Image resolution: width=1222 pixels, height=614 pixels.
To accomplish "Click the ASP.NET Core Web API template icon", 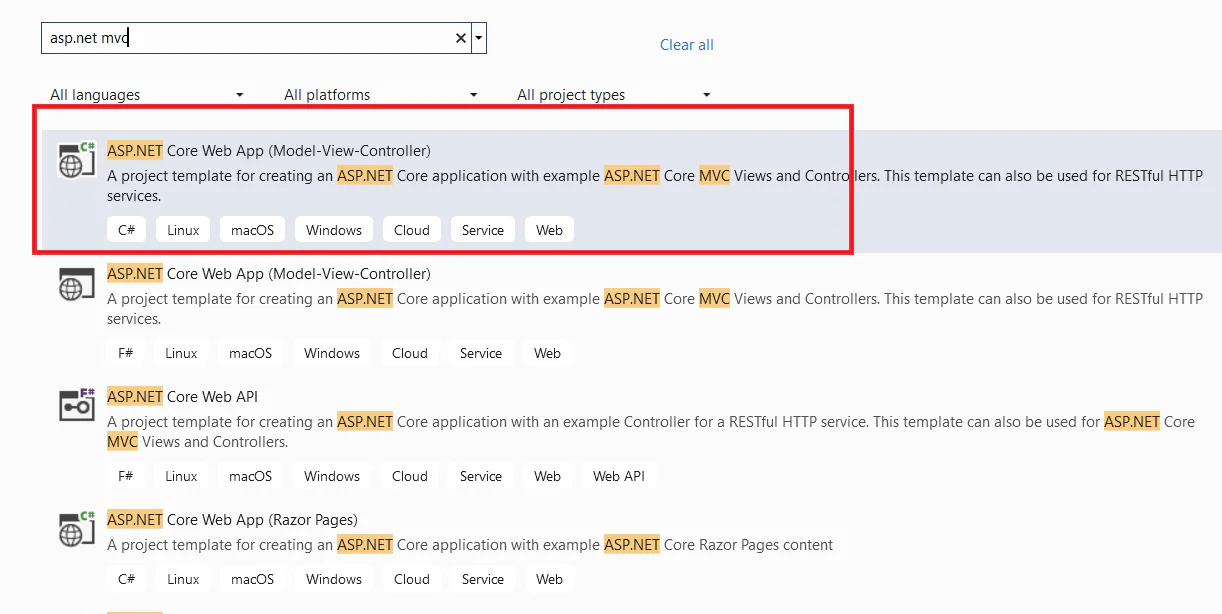I will point(76,404).
